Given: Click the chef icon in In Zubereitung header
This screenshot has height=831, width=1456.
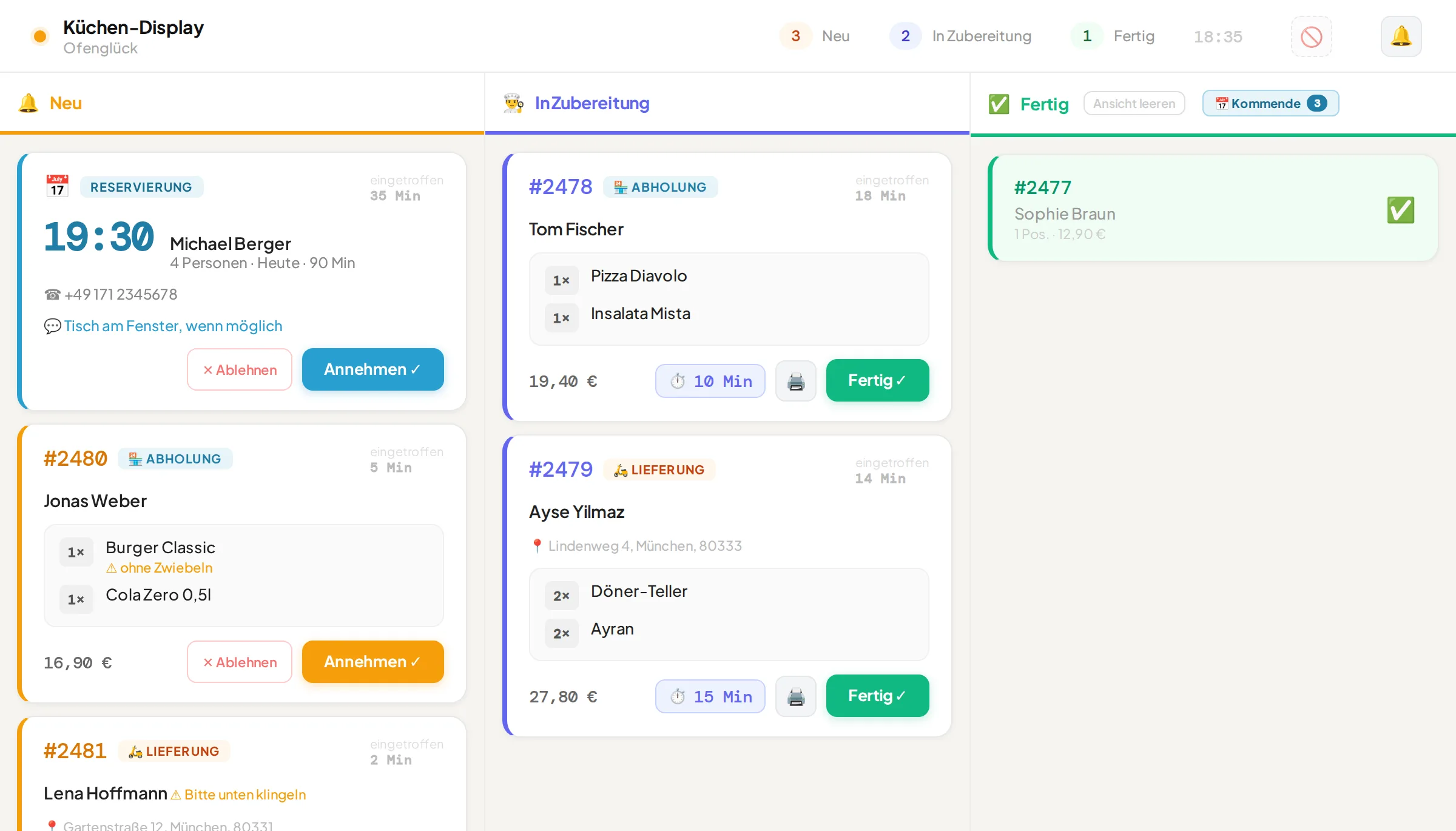Looking at the screenshot, I should point(513,103).
